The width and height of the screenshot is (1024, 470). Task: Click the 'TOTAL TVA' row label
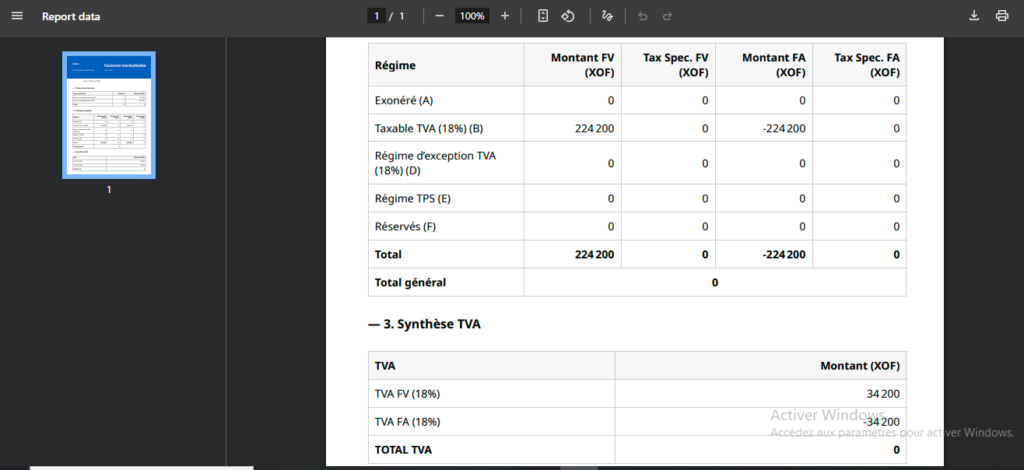coord(403,450)
